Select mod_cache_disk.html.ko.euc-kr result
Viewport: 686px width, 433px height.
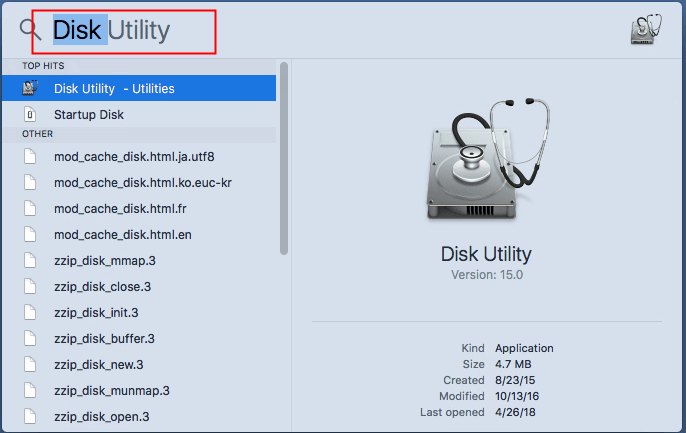(x=139, y=182)
